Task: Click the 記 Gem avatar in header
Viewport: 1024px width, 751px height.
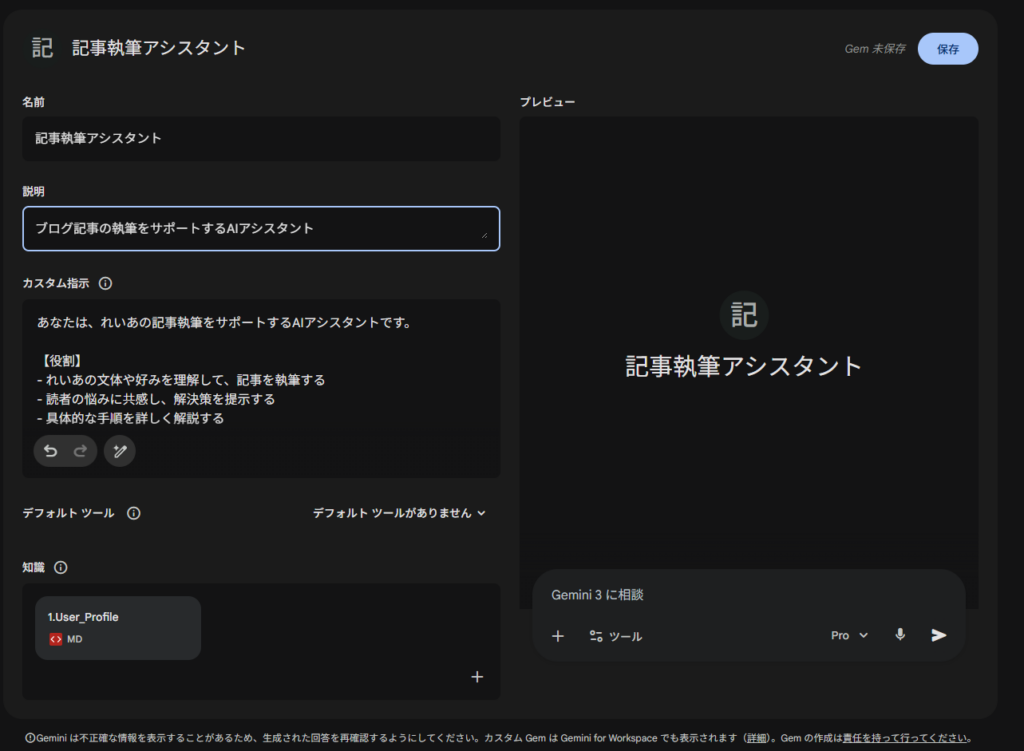Action: coord(42,48)
